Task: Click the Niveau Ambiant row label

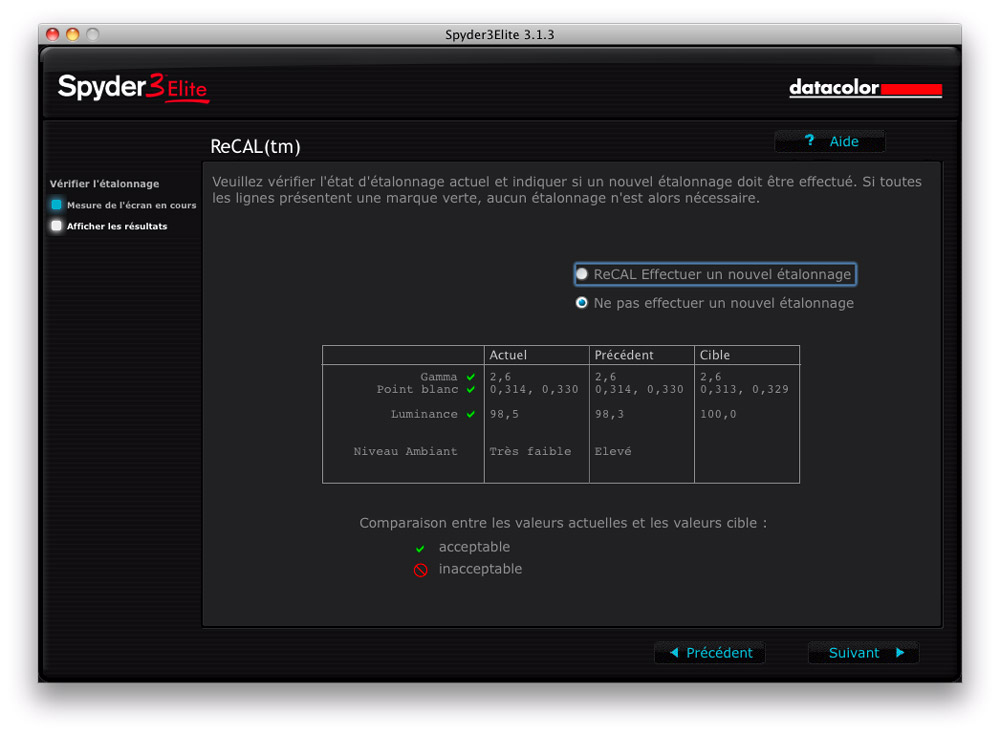Action: point(406,451)
